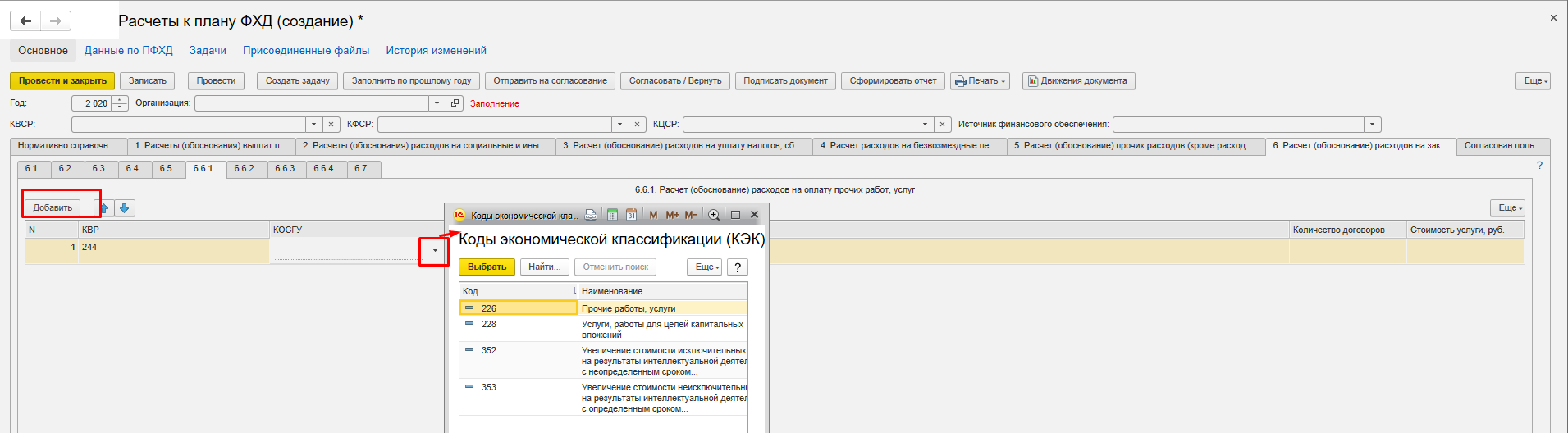Click Выбрать in the KEK popup
1568x433 pixels.
coord(487,267)
